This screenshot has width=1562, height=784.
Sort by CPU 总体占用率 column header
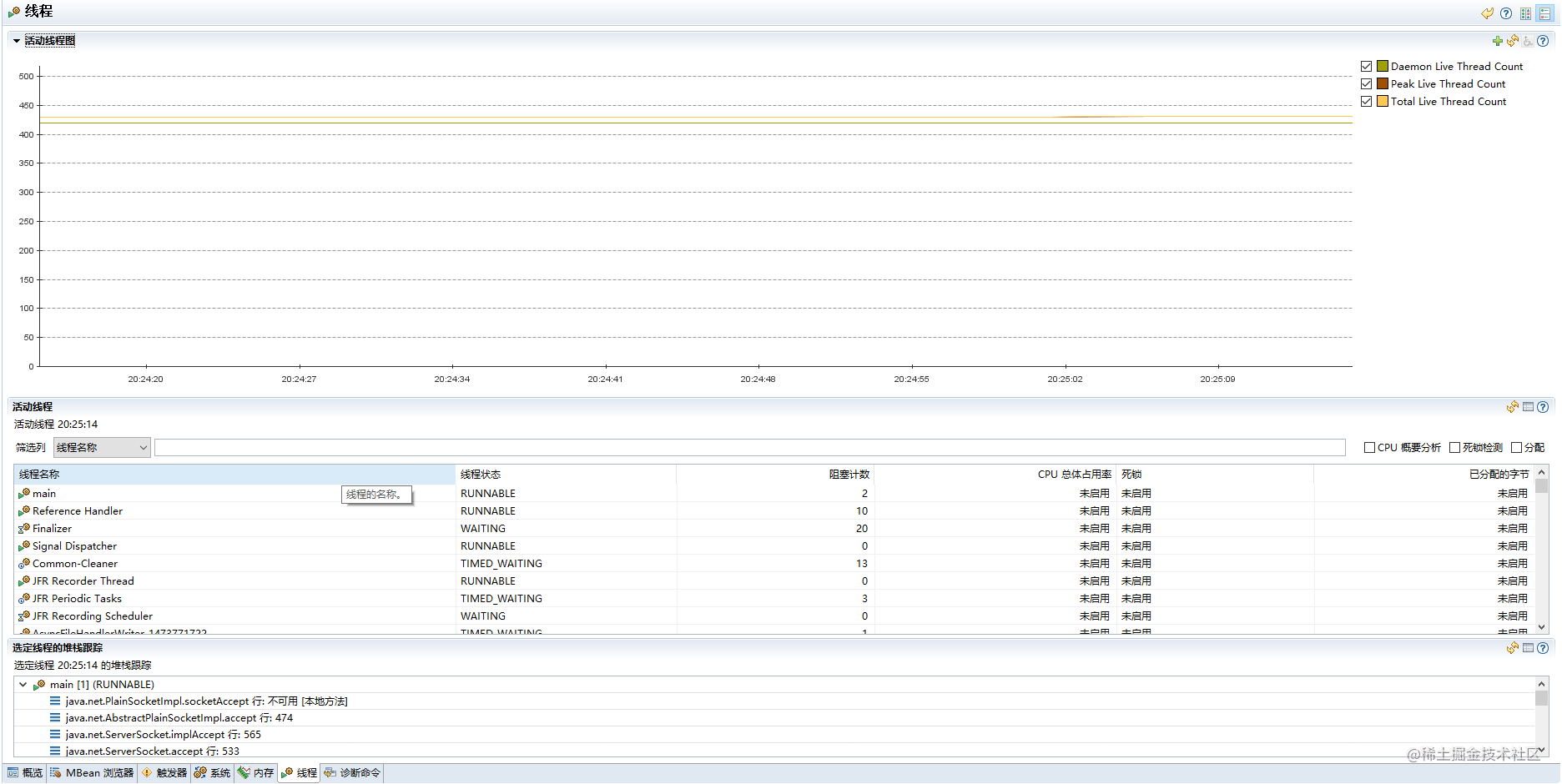995,475
